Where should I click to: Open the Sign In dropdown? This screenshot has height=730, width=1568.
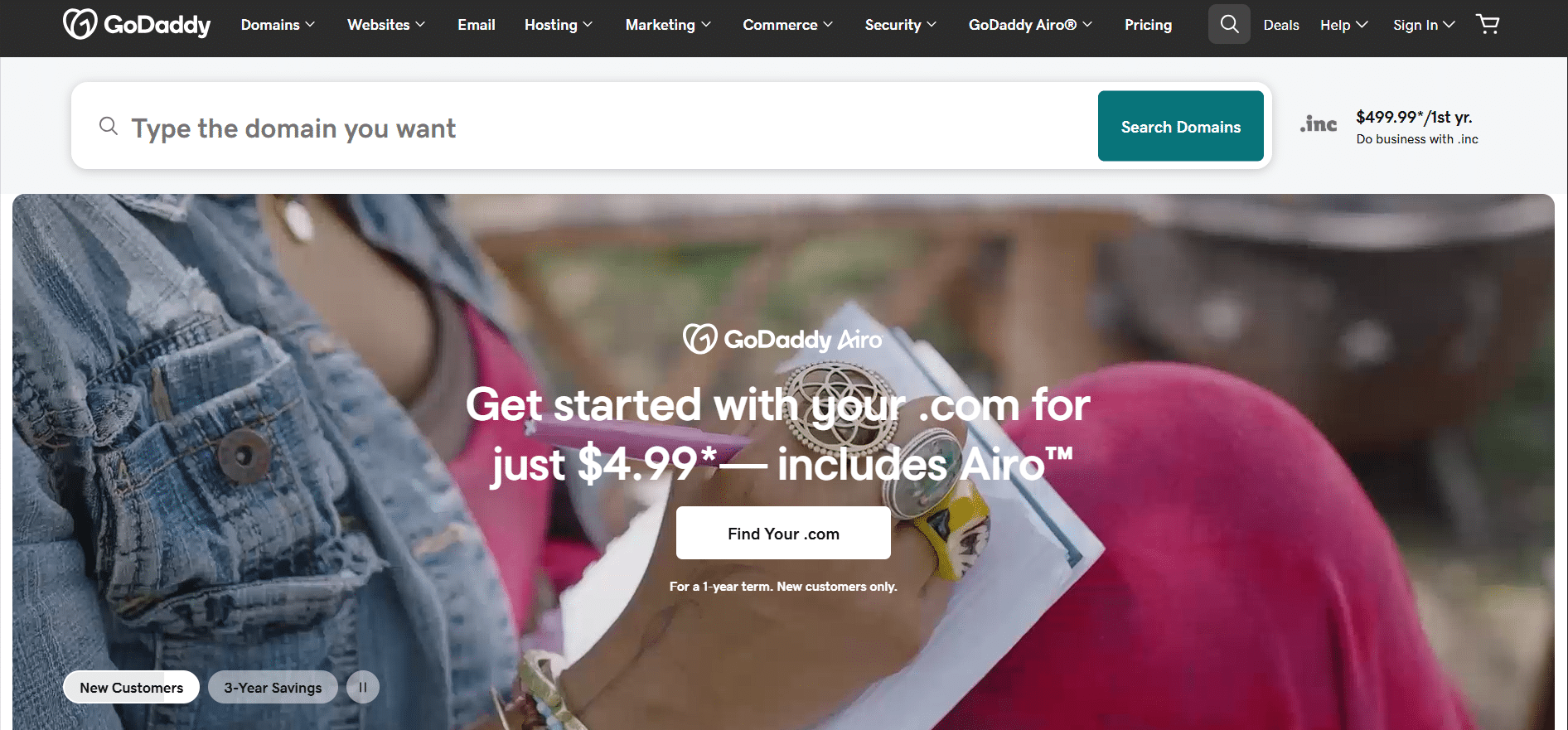[1424, 25]
